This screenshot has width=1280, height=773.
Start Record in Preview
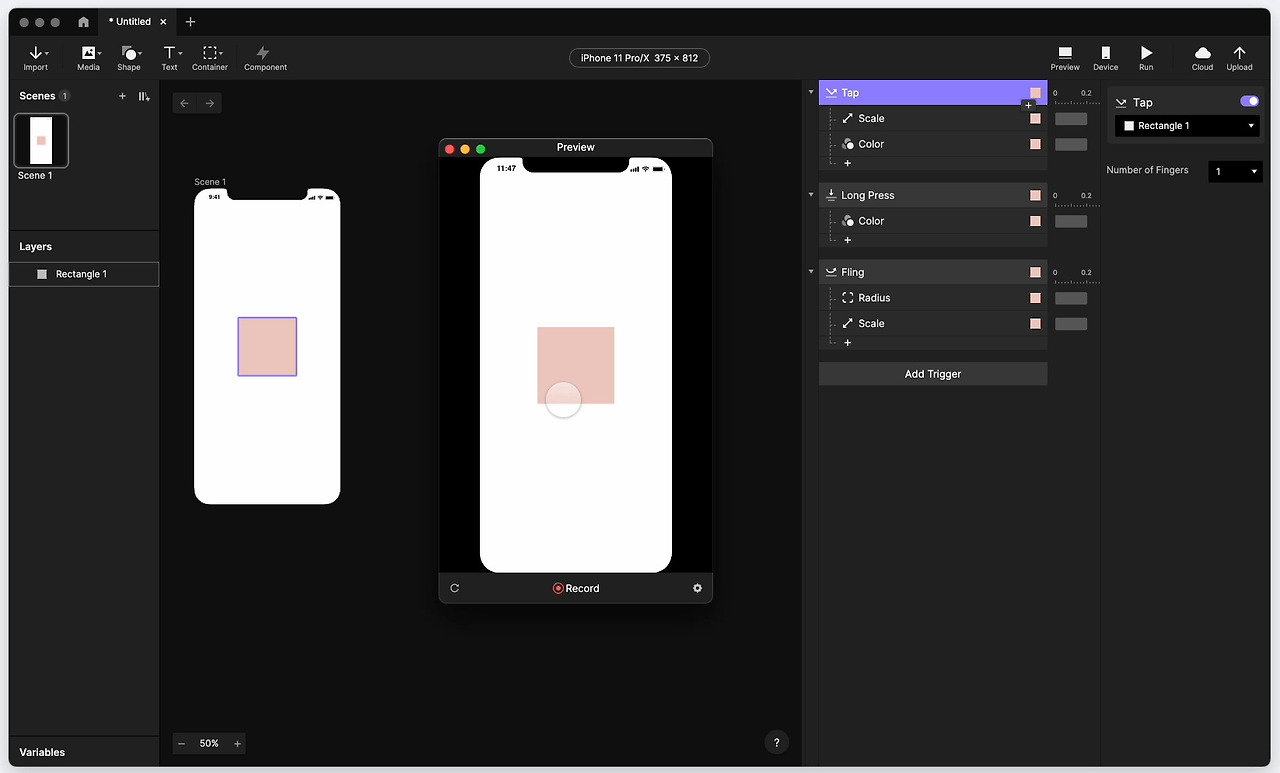576,588
